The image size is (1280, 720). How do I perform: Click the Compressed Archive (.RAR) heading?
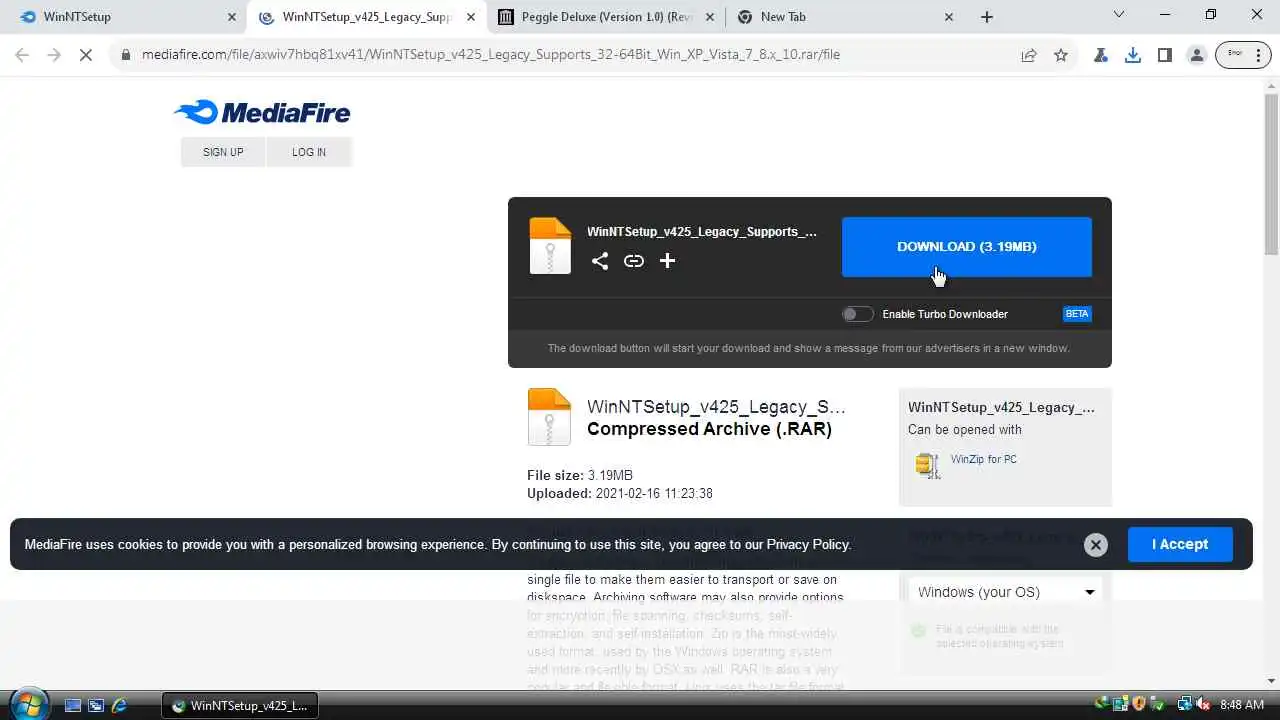click(709, 429)
